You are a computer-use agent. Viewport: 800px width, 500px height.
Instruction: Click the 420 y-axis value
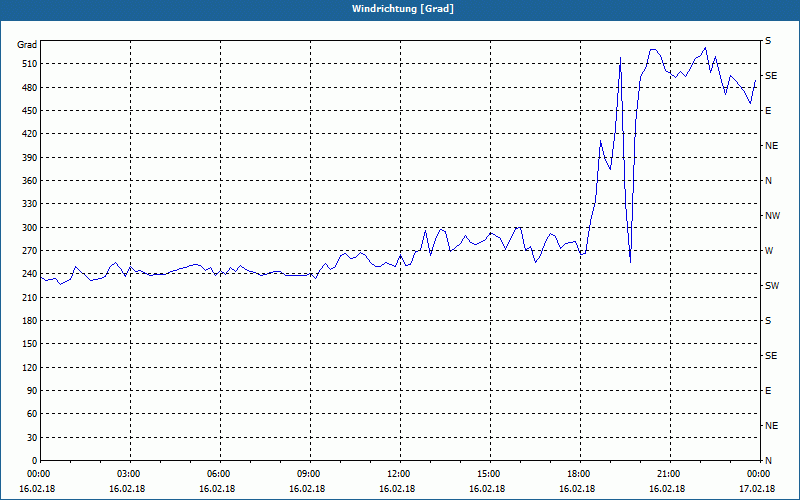tap(29, 134)
